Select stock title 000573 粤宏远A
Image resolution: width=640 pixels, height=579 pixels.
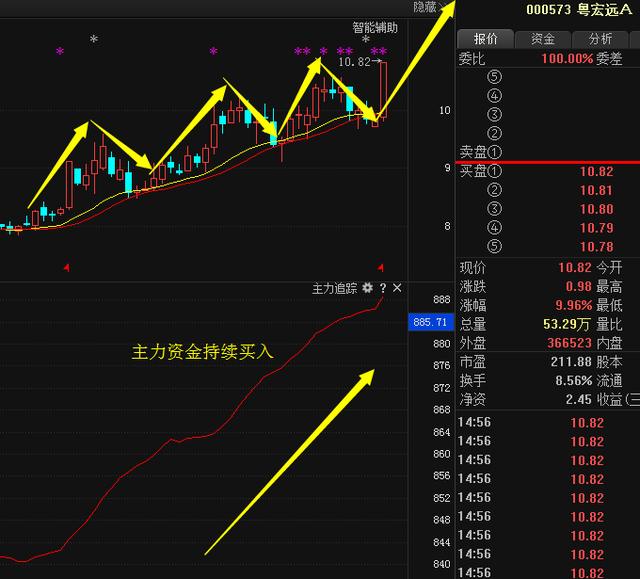(579, 9)
